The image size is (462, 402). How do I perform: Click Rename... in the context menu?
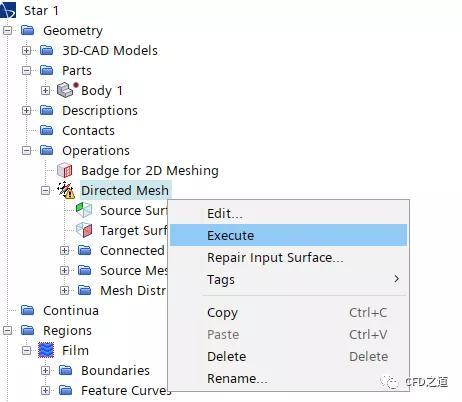(x=237, y=378)
